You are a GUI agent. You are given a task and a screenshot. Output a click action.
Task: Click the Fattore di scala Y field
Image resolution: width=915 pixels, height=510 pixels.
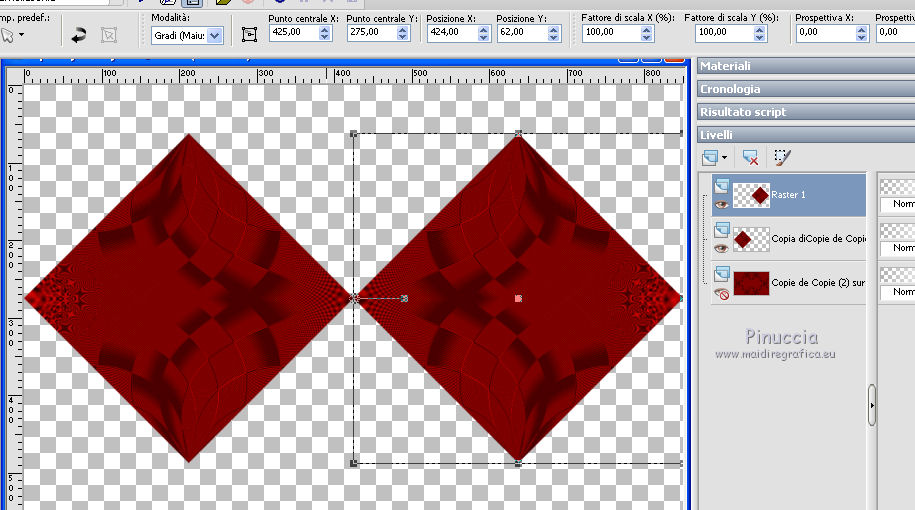pos(725,32)
